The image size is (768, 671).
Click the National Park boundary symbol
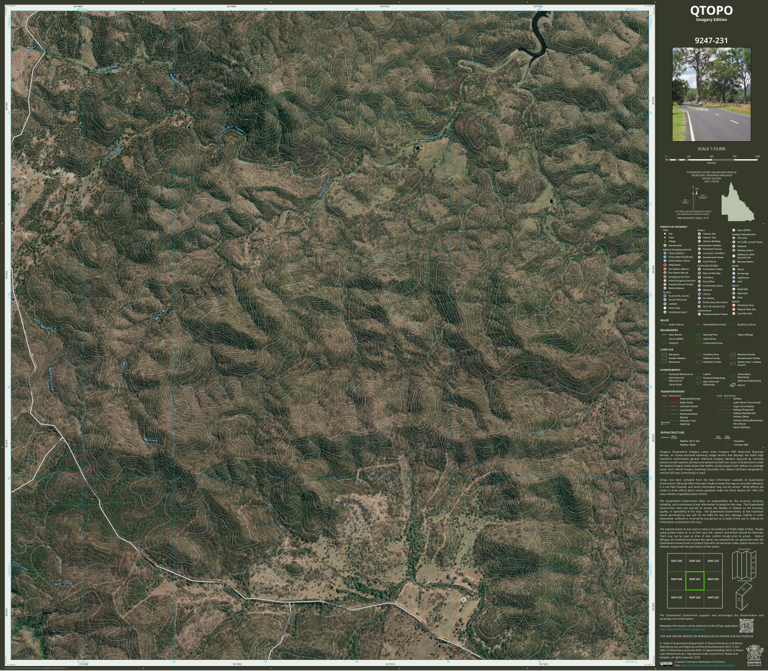(x=698, y=335)
